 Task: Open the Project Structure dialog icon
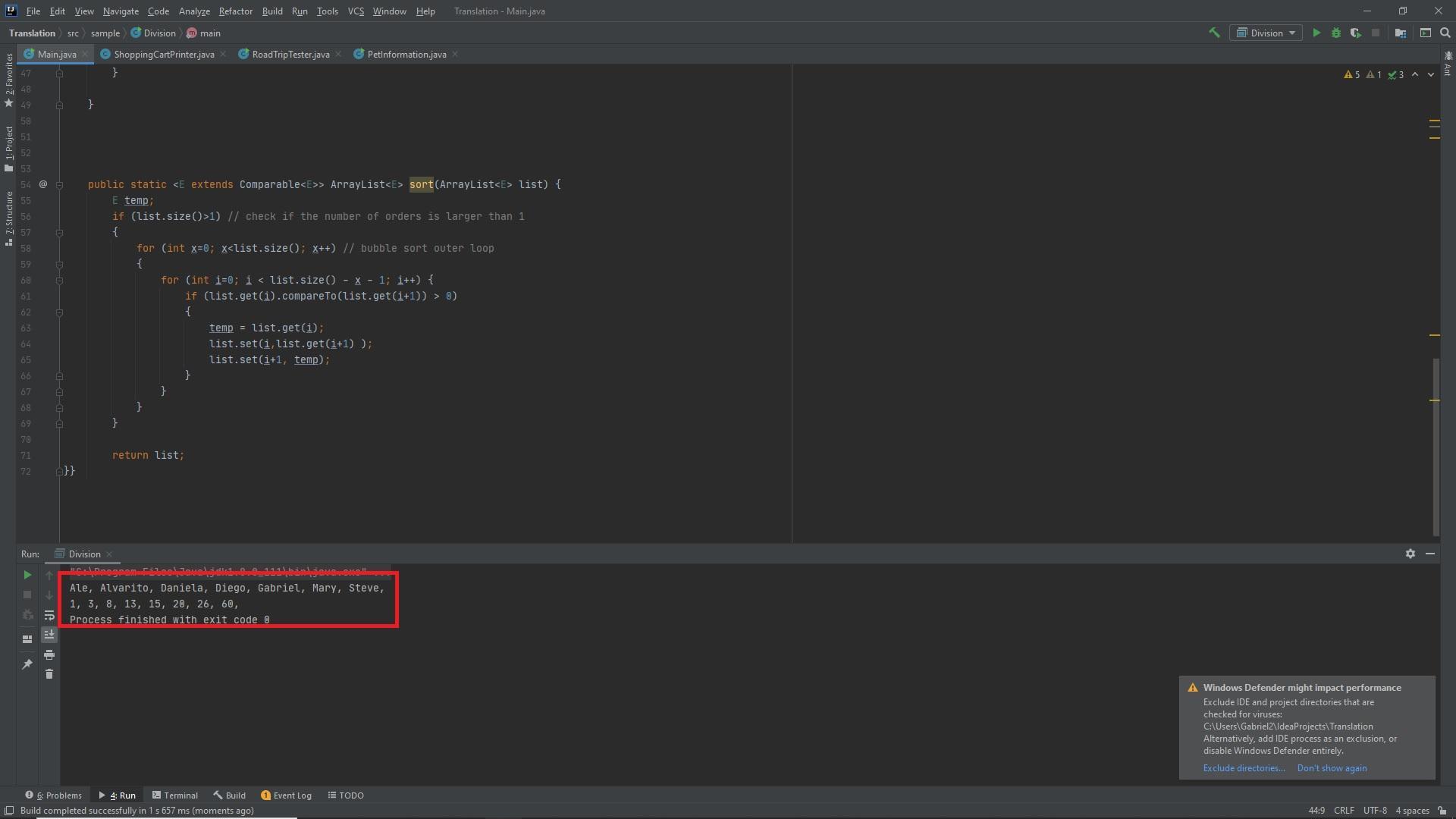1401,33
